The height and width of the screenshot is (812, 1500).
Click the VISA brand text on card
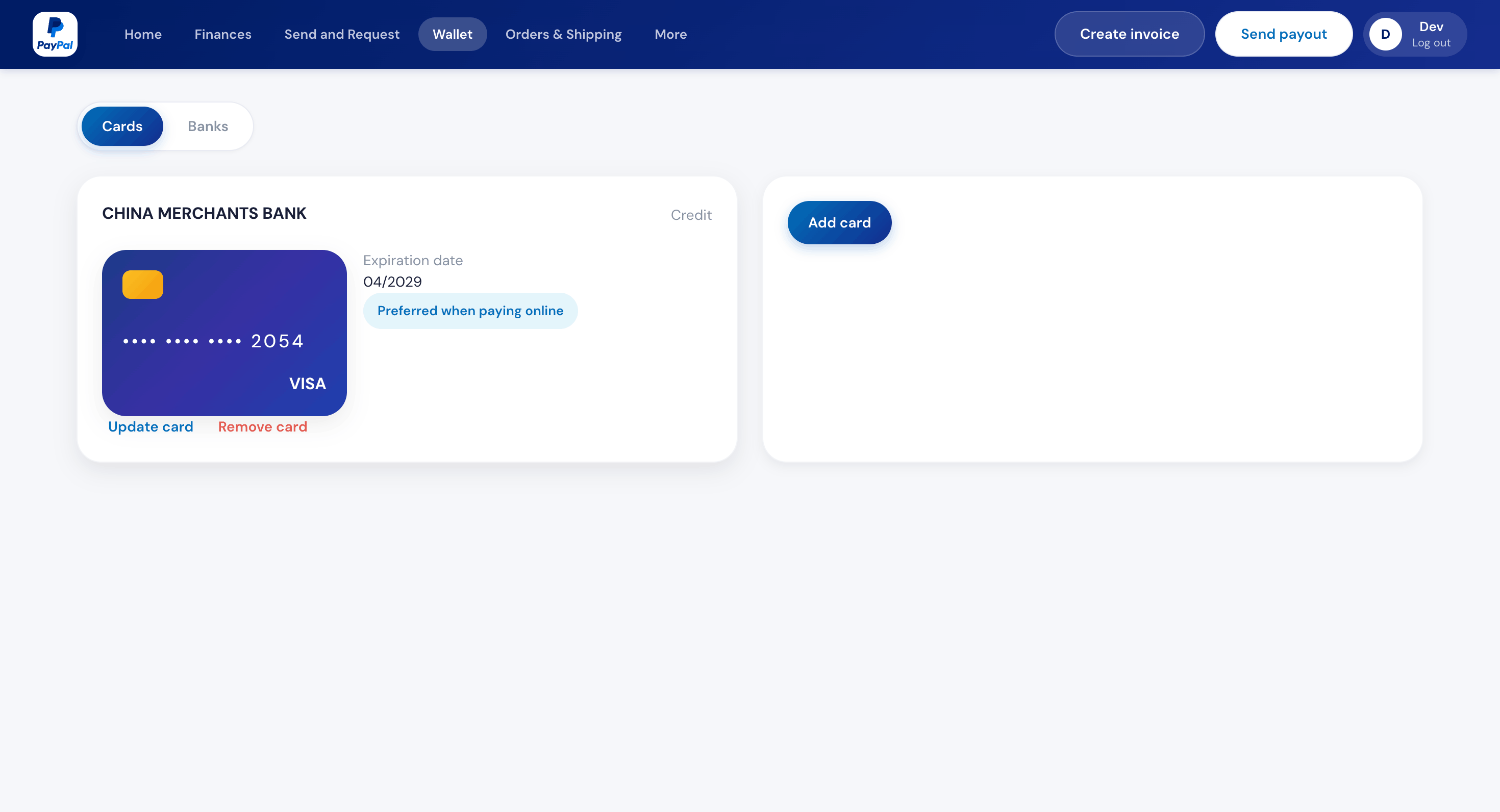tap(308, 384)
